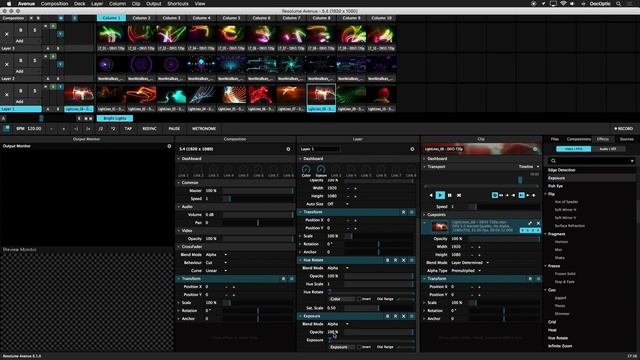Open the Output menu
Image resolution: width=640 pixels, height=360 pixels.
pyautogui.click(x=154, y=4)
